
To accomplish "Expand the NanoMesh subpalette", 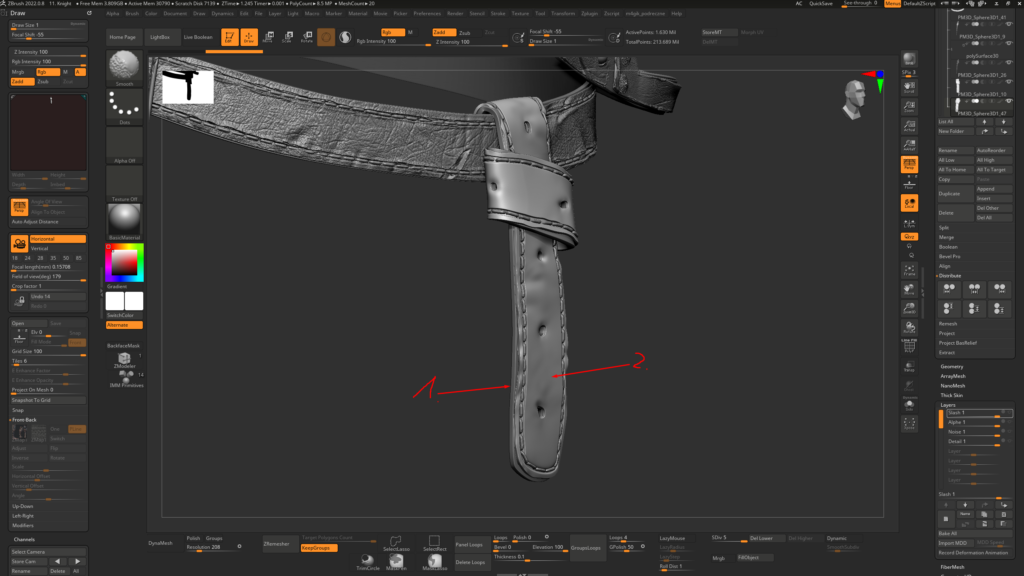I will click(953, 386).
